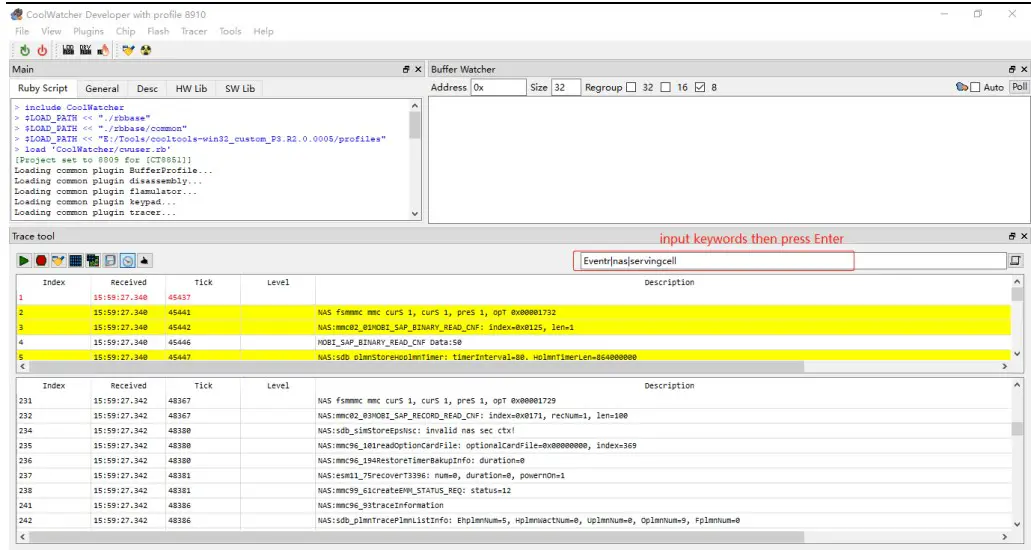The height and width of the screenshot is (550, 1031).
Task: Open the Tracer menu
Action: pos(194,31)
